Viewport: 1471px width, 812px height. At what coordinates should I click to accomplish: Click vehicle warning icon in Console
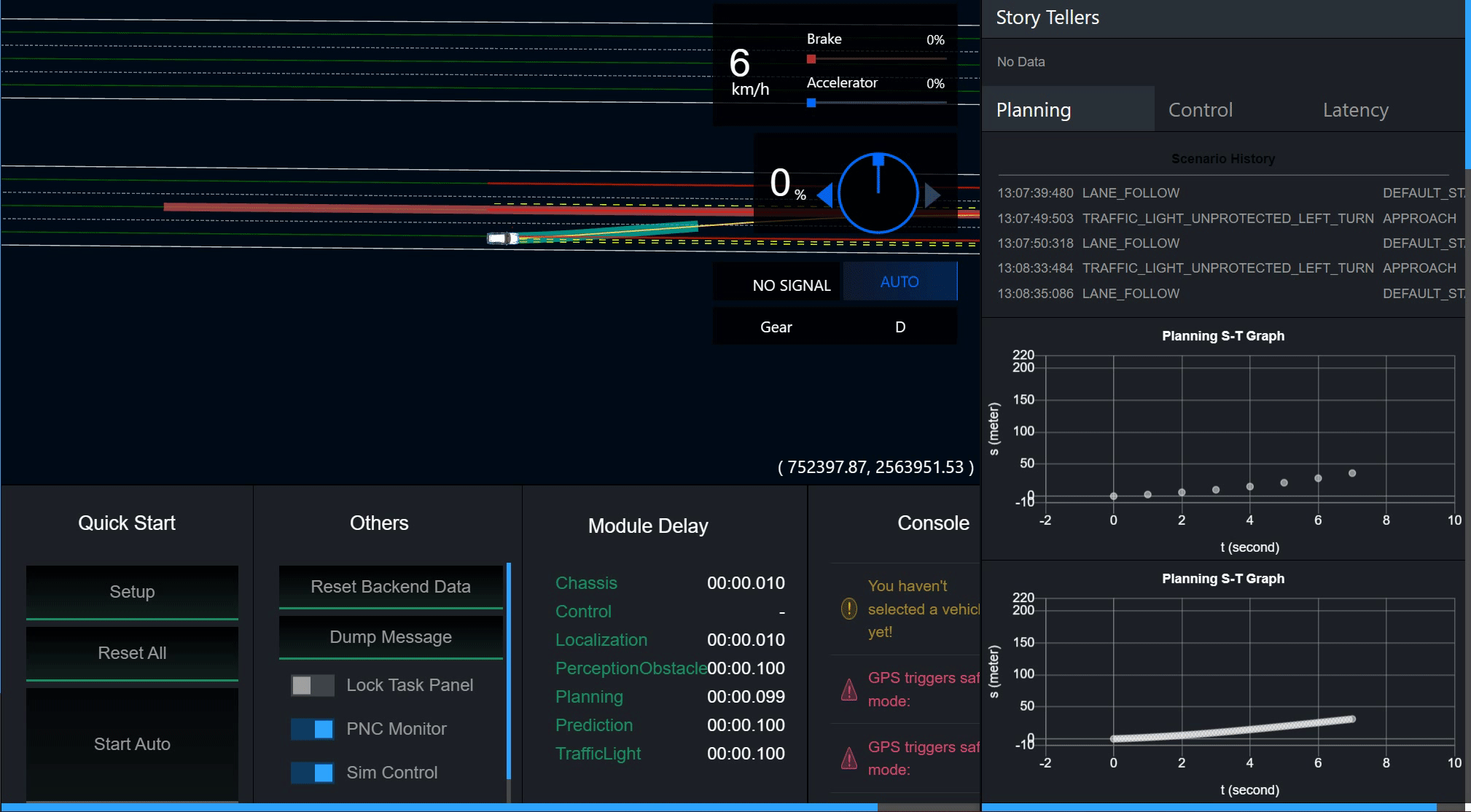849,609
